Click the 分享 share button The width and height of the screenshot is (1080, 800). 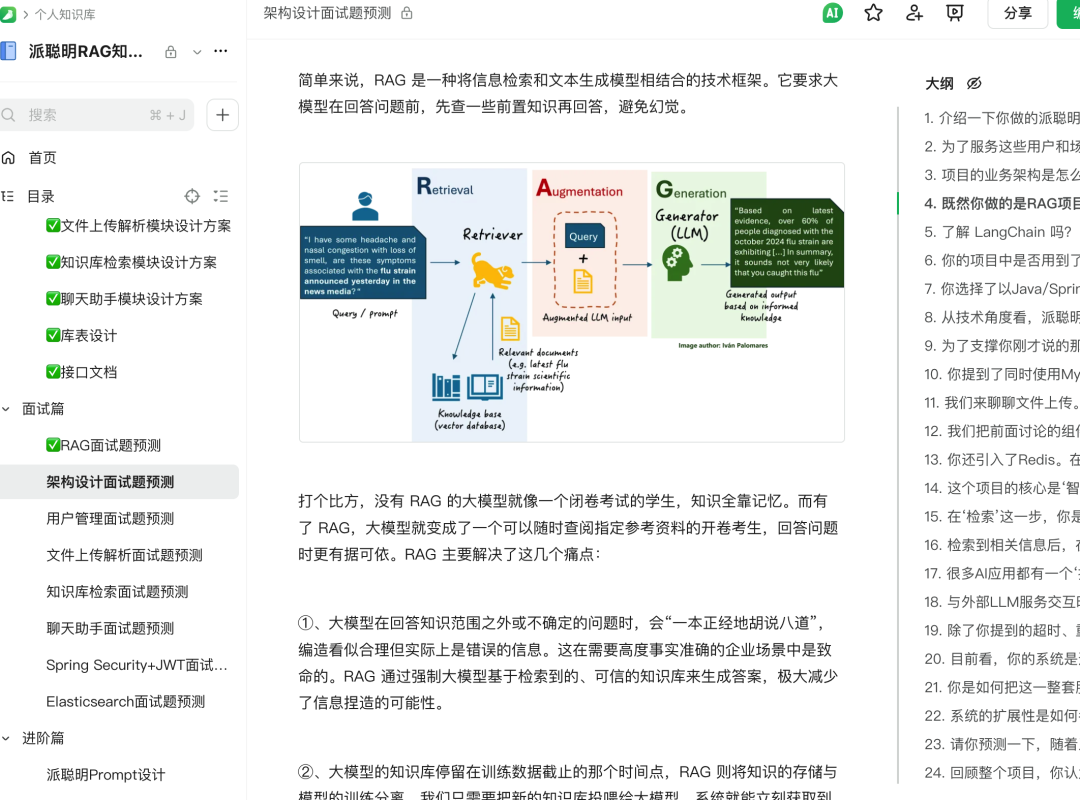tap(1017, 13)
